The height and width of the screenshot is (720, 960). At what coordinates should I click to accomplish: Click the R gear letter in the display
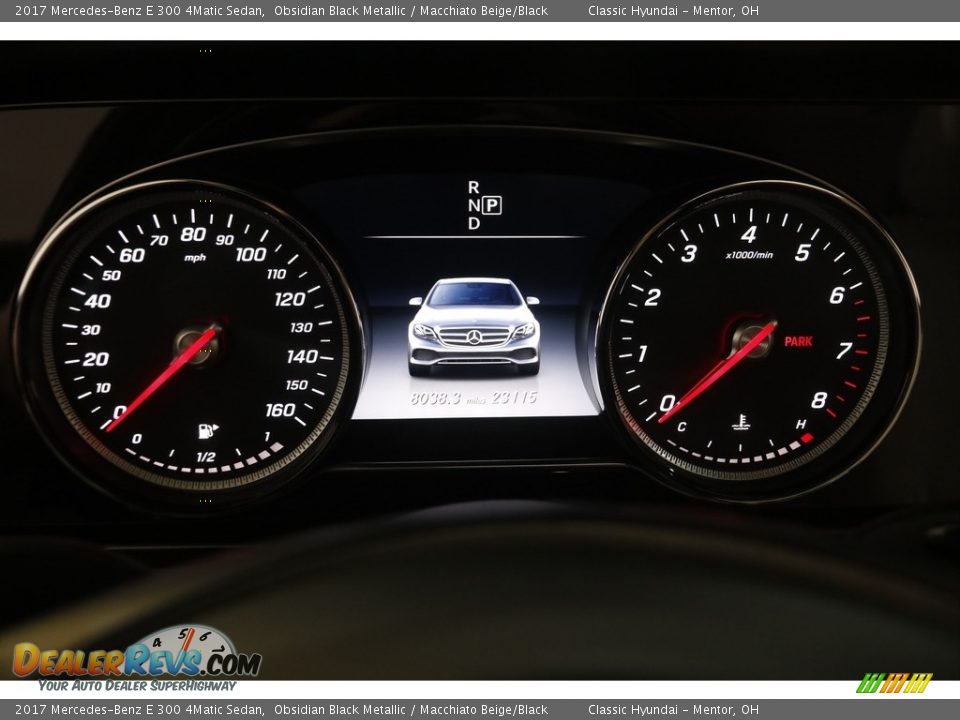pos(473,187)
